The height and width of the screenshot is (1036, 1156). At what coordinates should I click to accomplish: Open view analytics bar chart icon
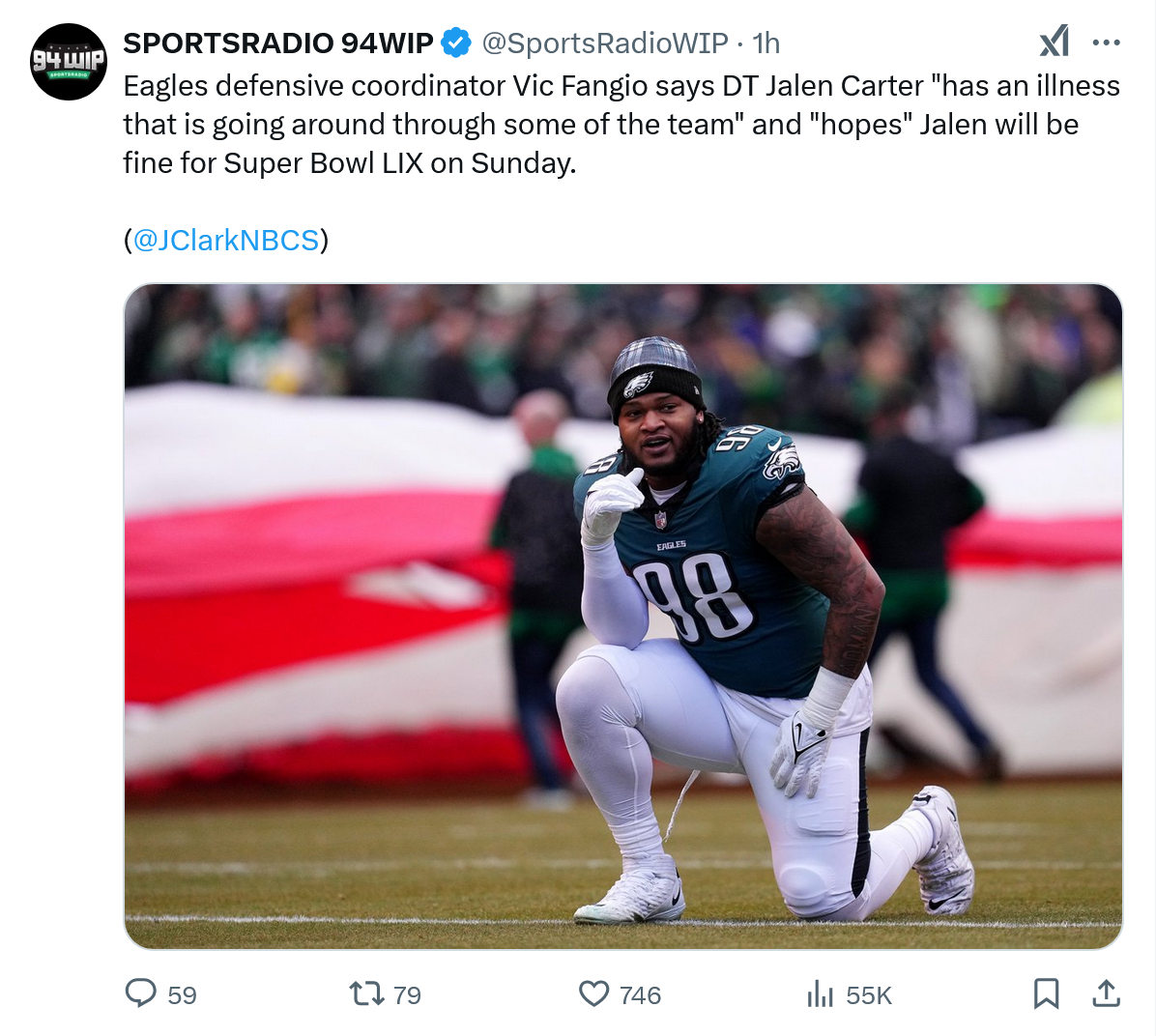coord(820,994)
